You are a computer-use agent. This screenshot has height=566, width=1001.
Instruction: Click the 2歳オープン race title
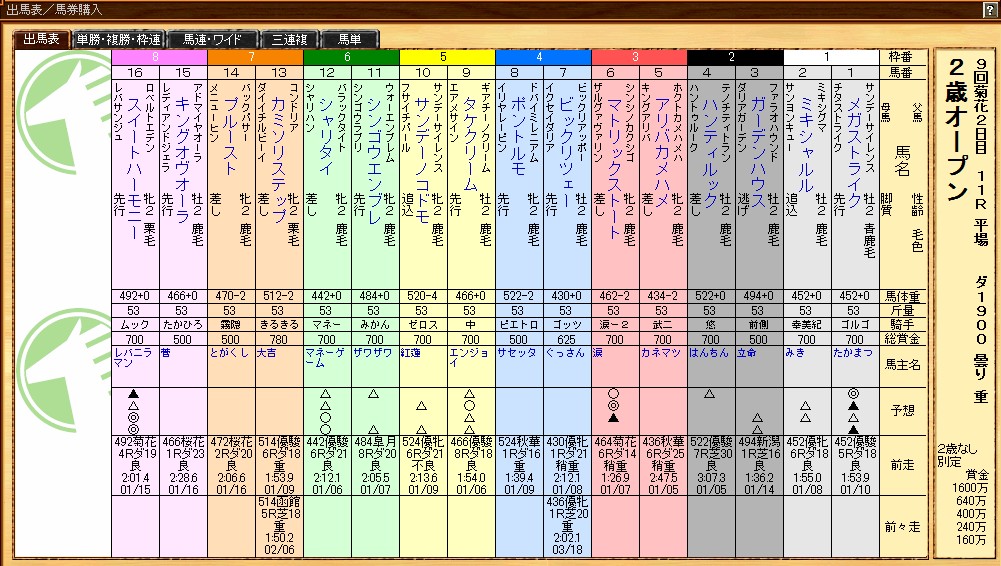coord(956,130)
